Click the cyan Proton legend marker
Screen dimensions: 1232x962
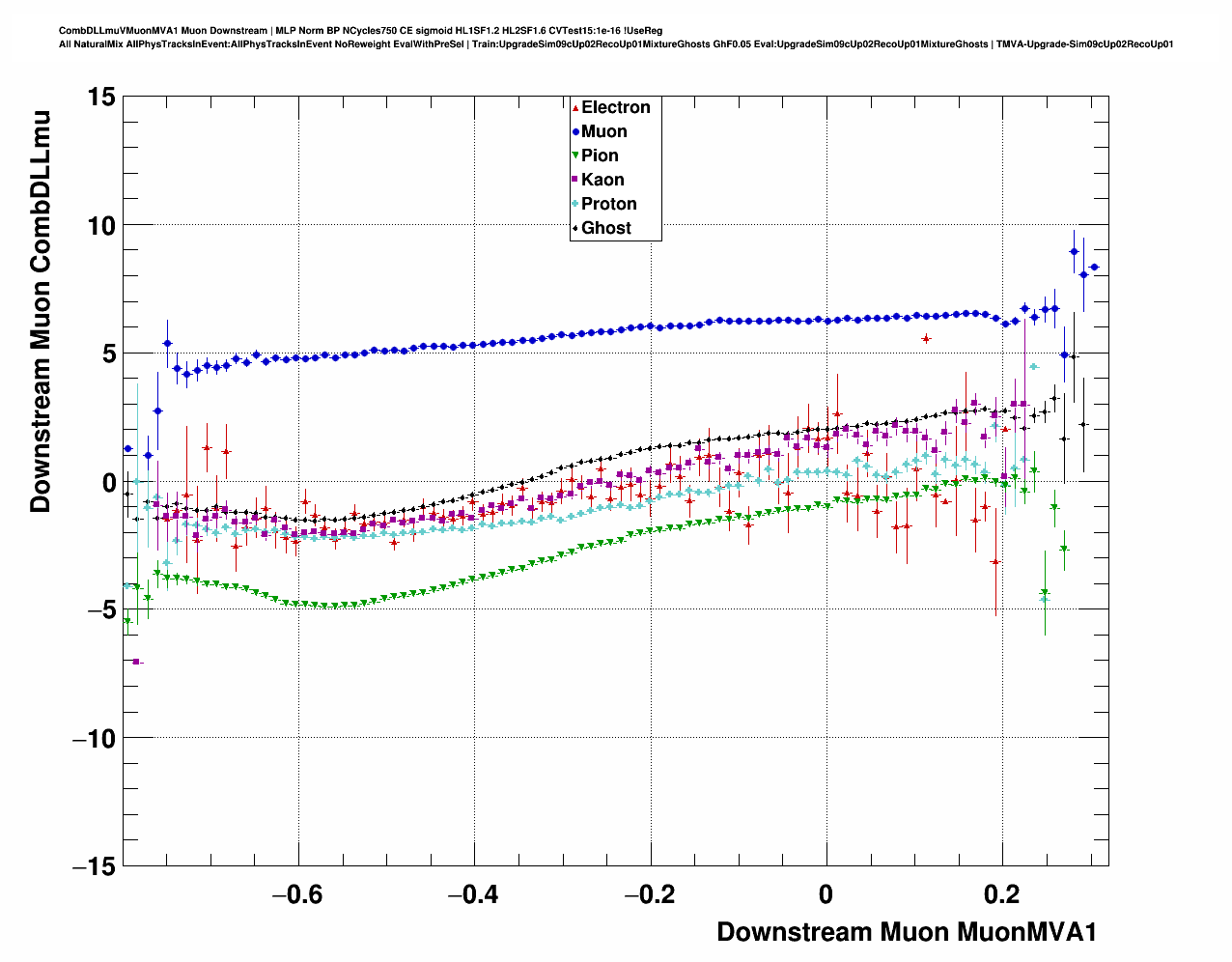pyautogui.click(x=575, y=204)
